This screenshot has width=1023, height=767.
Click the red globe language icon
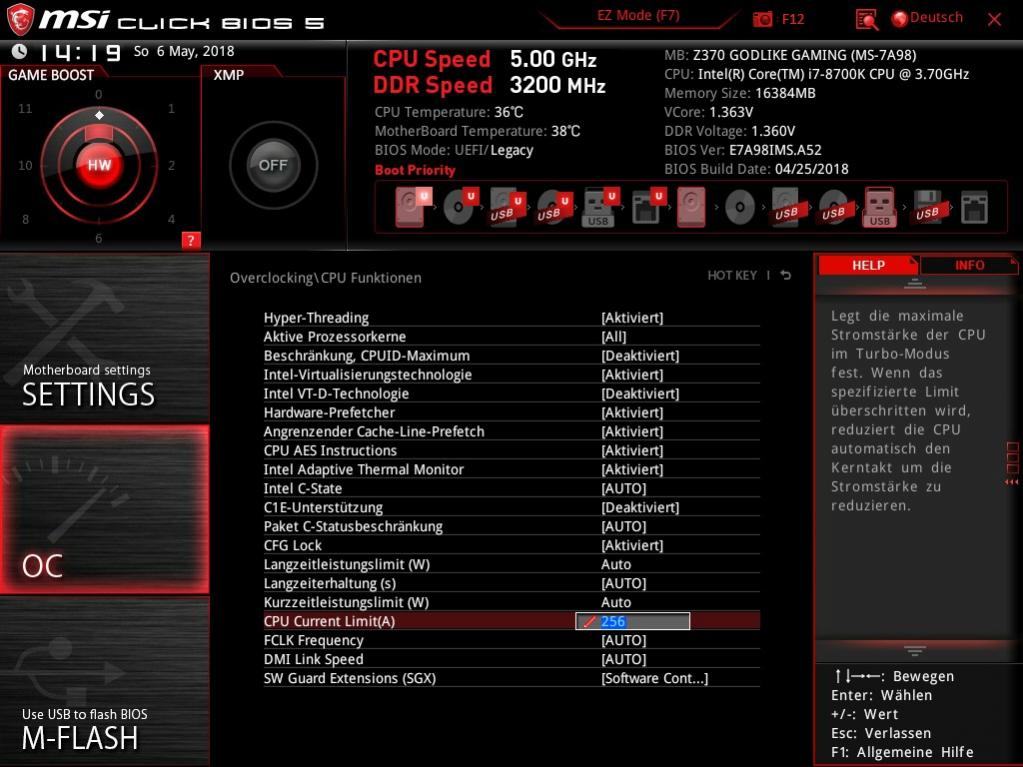click(x=900, y=19)
